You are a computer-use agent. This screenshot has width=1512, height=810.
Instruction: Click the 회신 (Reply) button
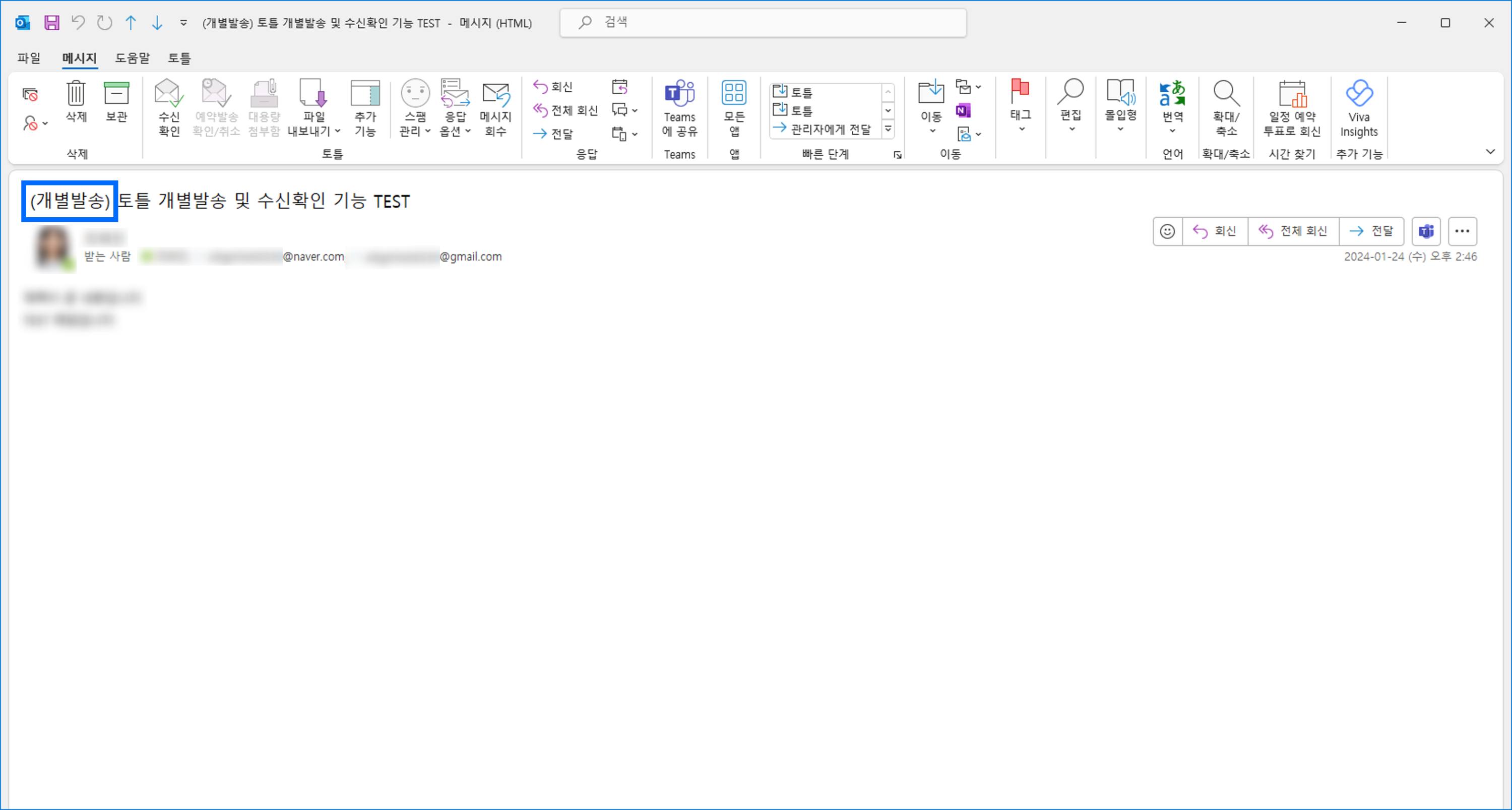point(1213,231)
